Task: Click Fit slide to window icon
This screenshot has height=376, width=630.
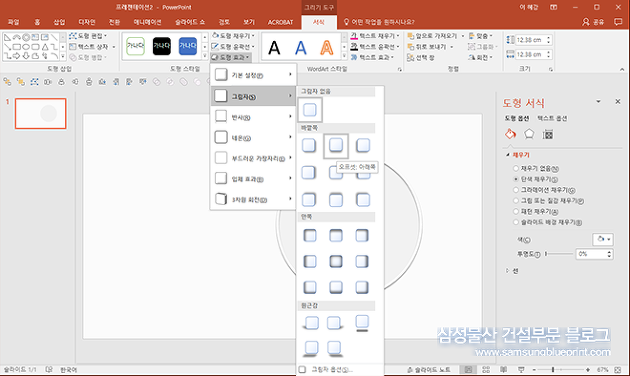Action: (x=618, y=370)
